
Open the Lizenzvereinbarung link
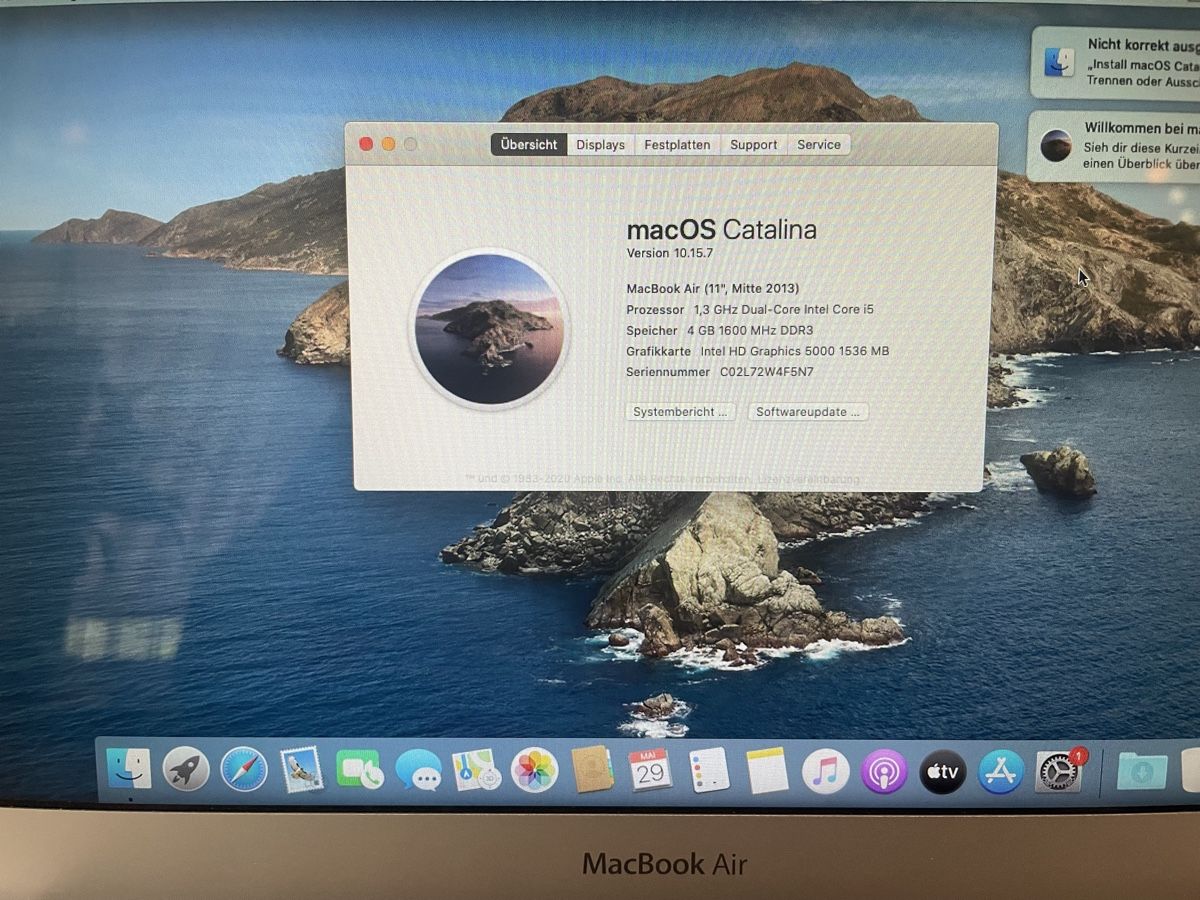point(809,480)
